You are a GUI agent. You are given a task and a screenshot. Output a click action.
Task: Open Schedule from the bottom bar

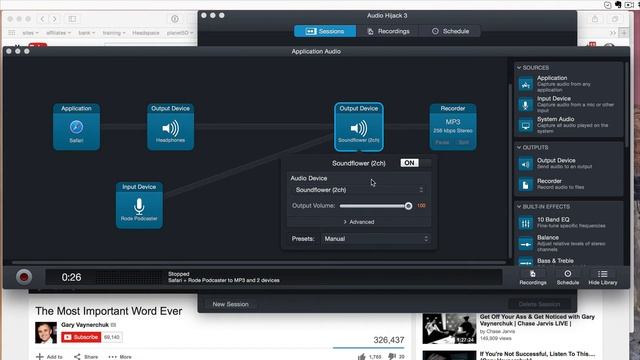[x=568, y=278]
